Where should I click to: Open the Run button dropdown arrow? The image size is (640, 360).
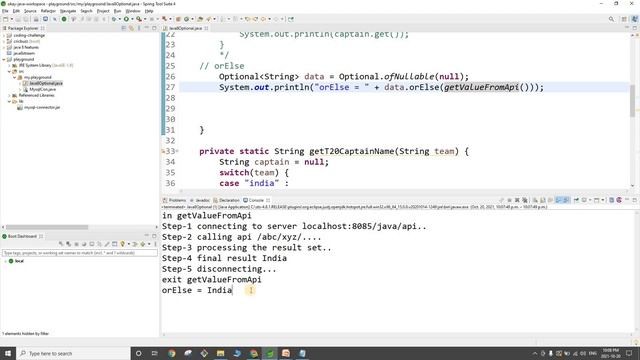[132, 19]
